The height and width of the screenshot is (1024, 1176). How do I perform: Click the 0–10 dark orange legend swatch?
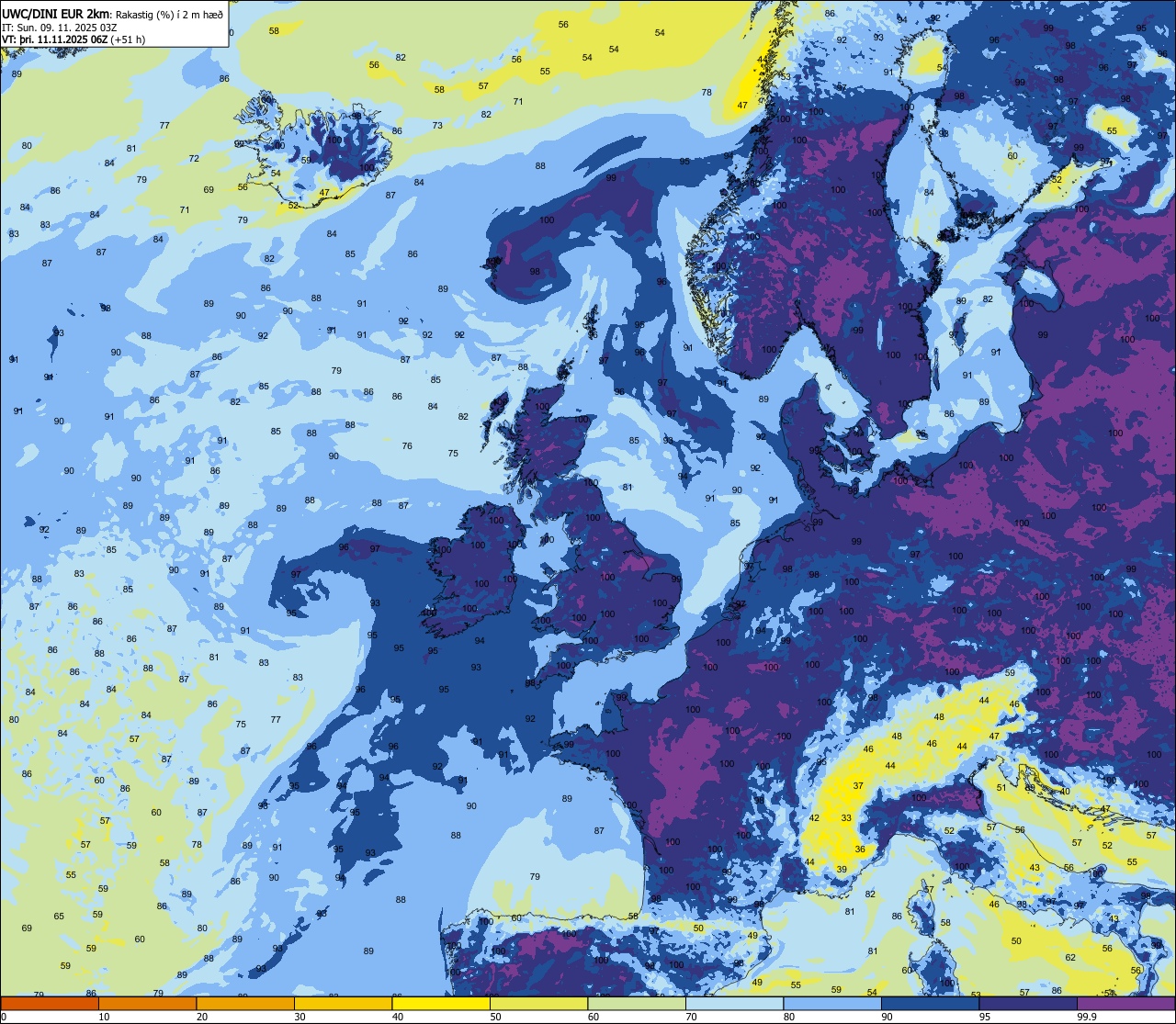click(x=50, y=1004)
